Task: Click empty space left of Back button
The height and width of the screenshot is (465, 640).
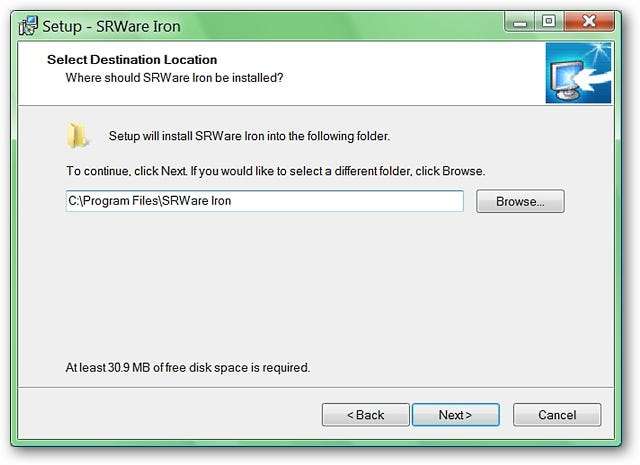Action: pyautogui.click(x=180, y=415)
